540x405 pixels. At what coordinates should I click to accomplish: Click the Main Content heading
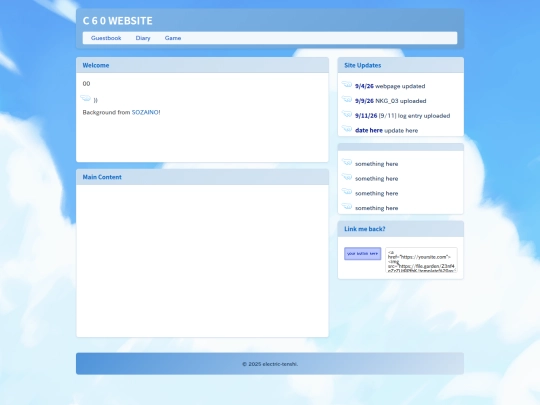pos(102,177)
